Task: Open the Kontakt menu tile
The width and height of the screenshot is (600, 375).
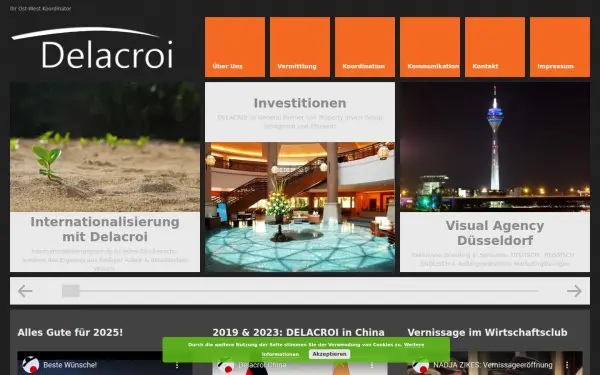Action: tap(495, 47)
